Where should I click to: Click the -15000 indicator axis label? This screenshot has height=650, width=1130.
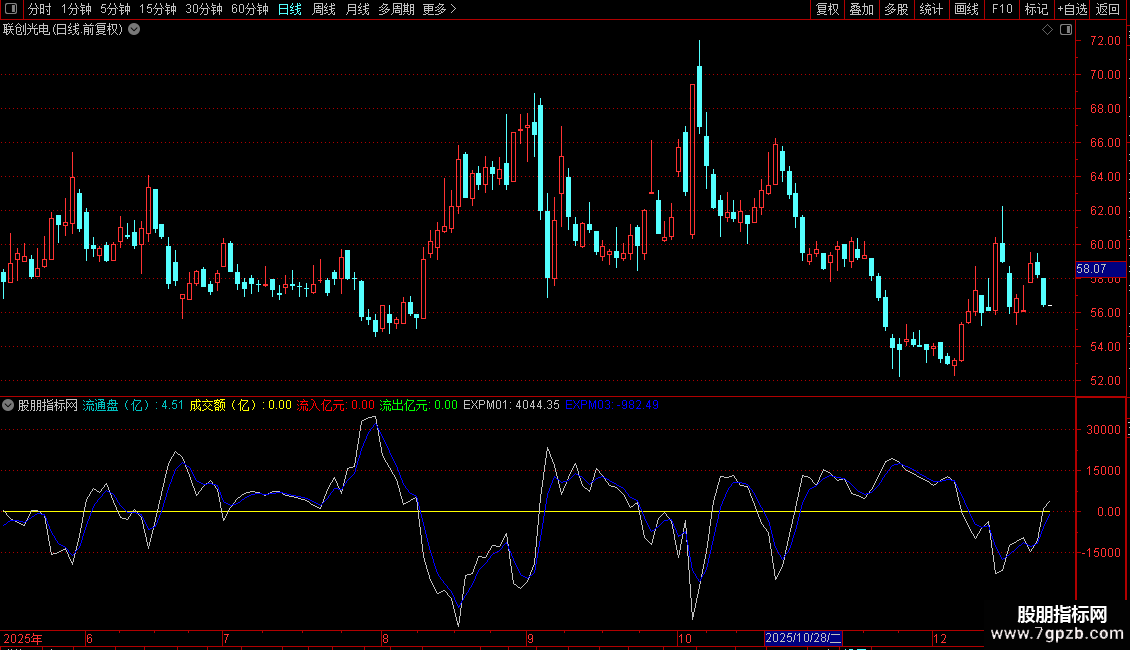(1101, 553)
